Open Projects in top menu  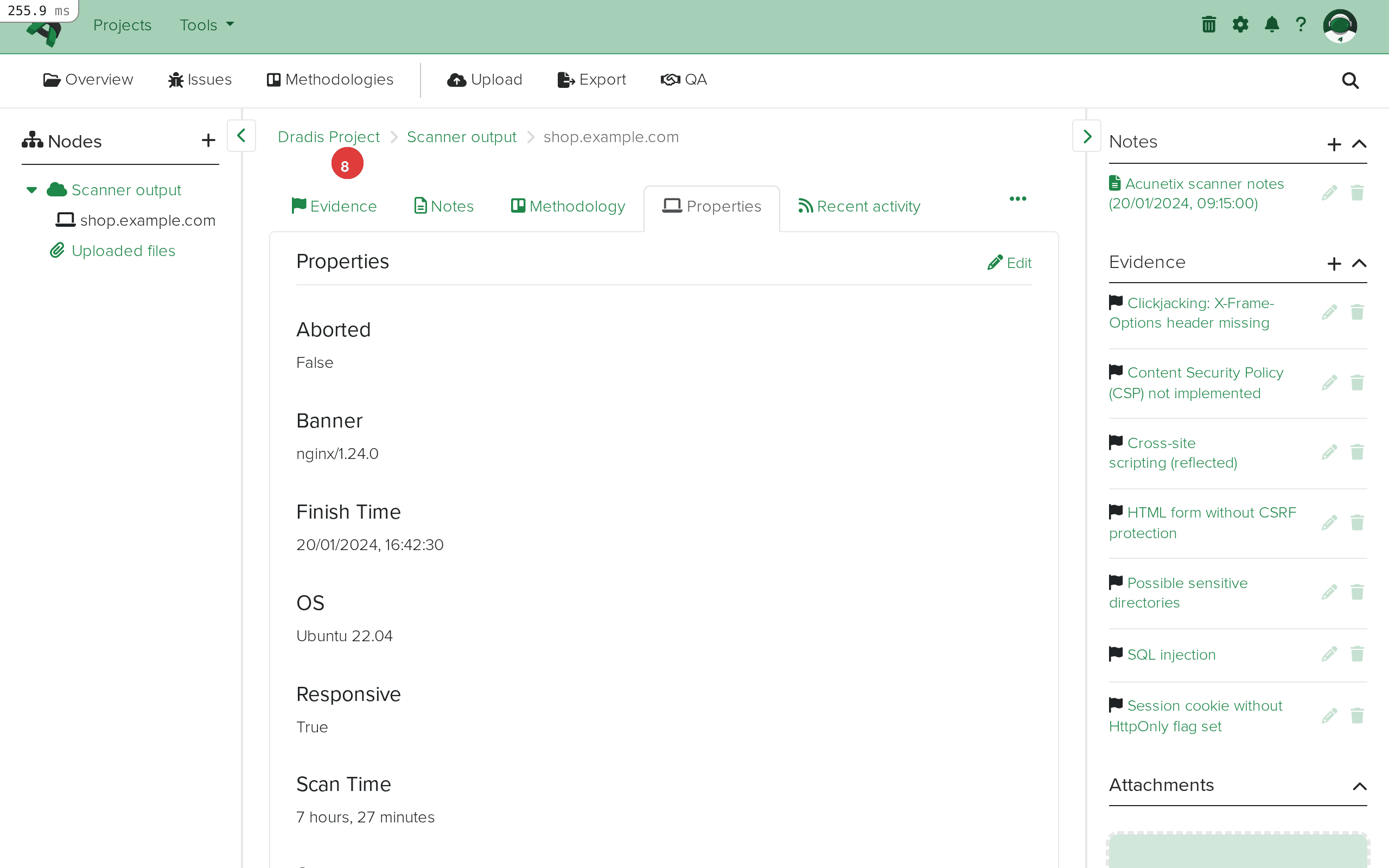[122, 25]
